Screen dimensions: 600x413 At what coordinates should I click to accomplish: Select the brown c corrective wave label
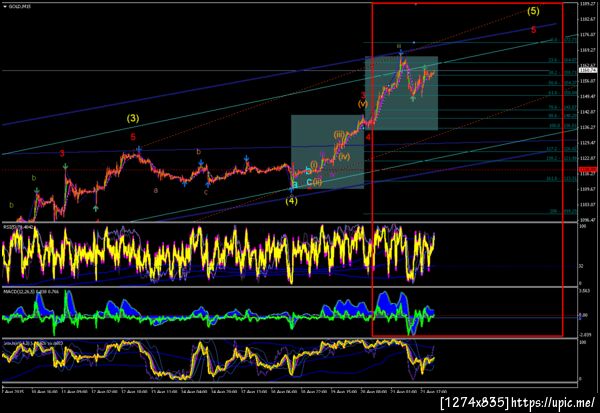(x=206, y=192)
